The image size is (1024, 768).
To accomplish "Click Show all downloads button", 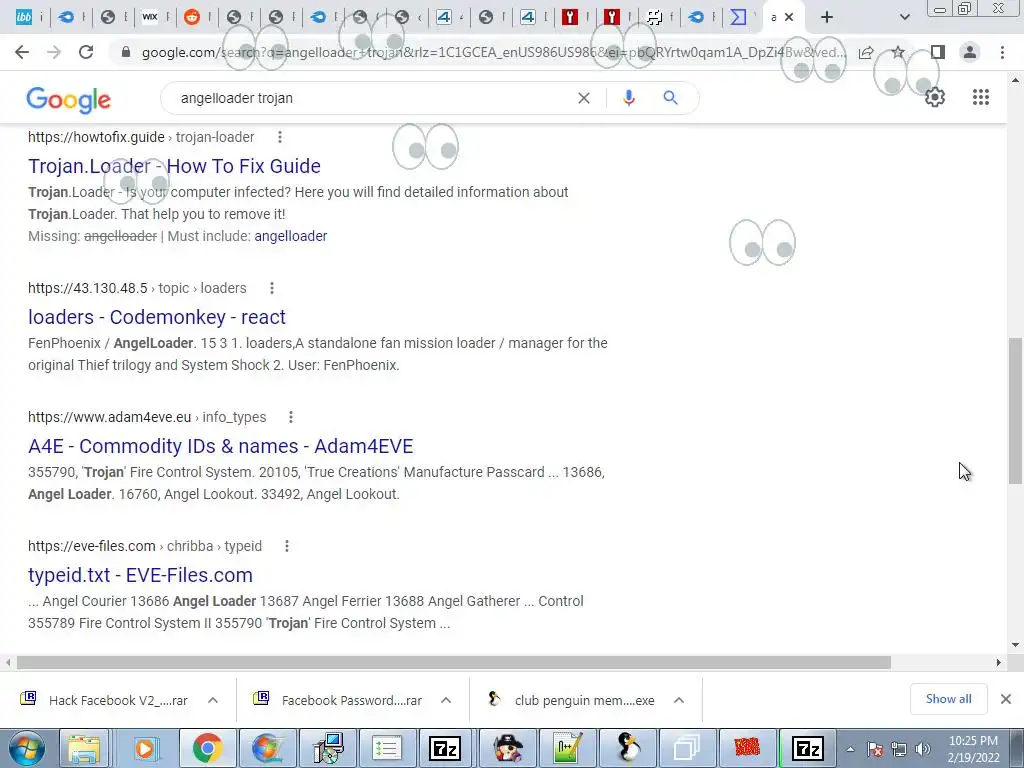I will pos(948,699).
